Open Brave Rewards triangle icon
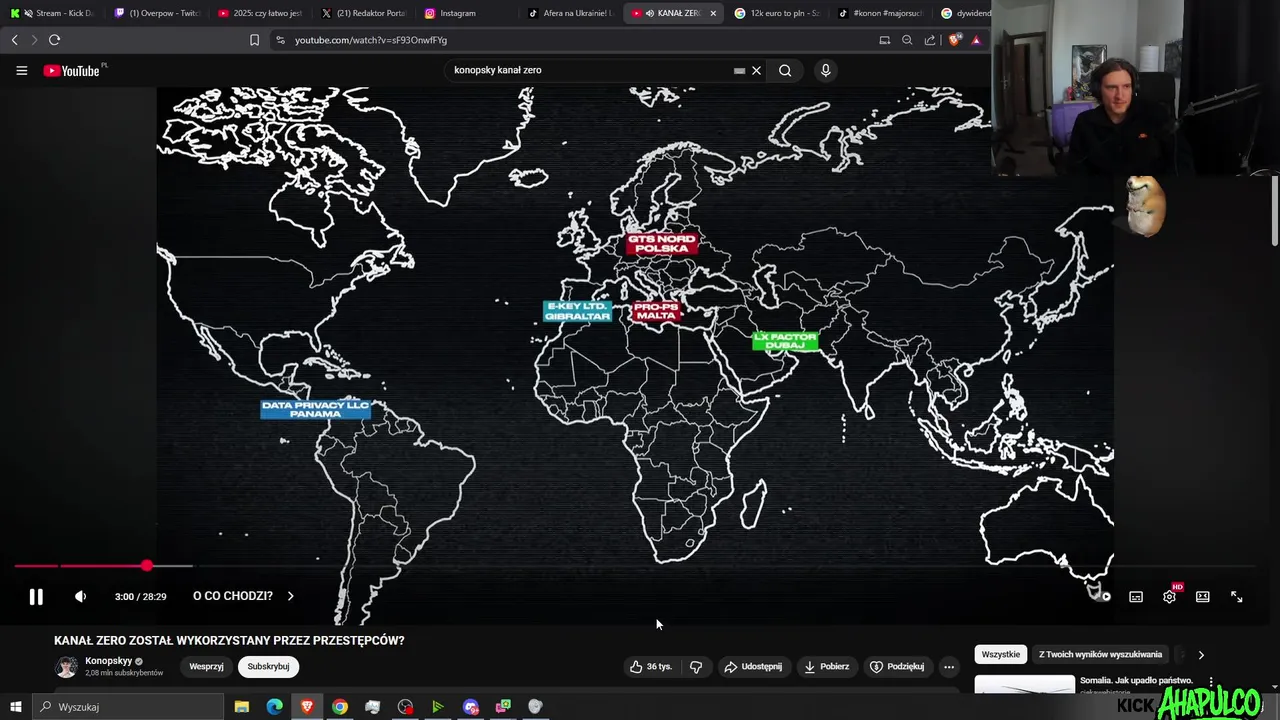The width and height of the screenshot is (1280, 720). [976, 40]
